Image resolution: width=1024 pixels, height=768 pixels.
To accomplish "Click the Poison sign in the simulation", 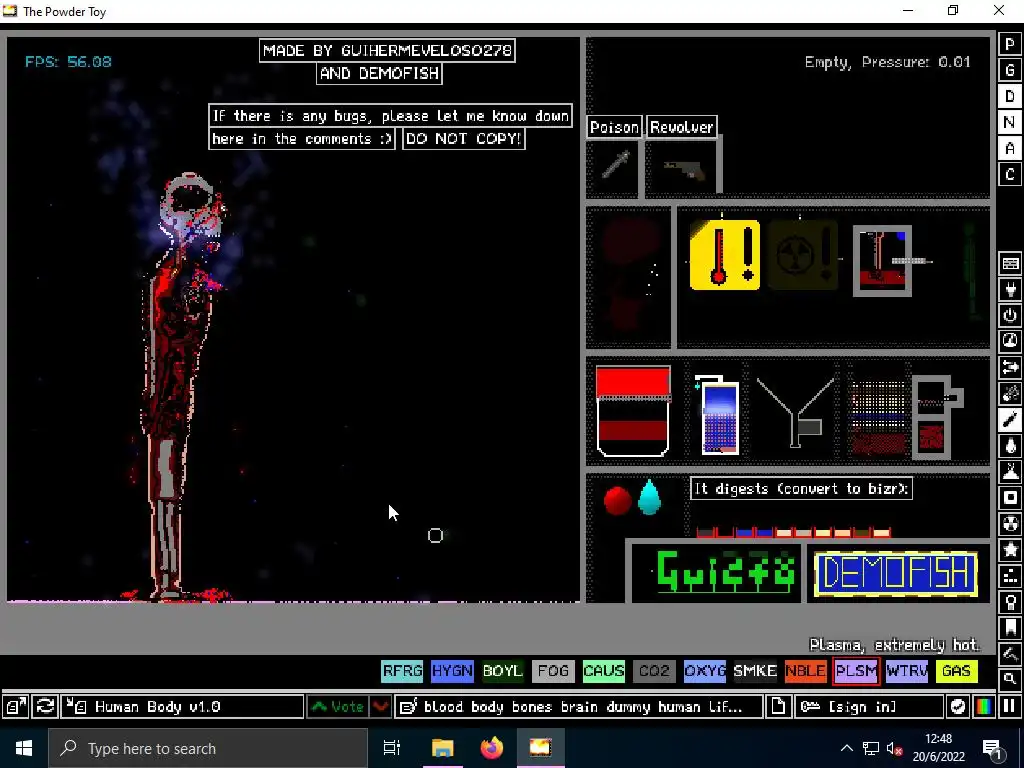I will point(614,127).
